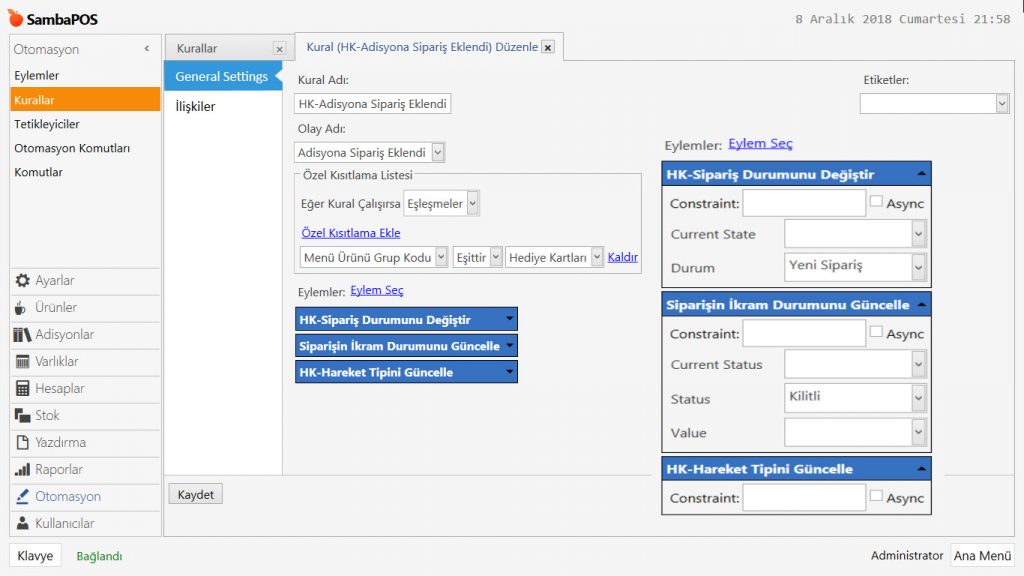The height and width of the screenshot is (576, 1024).
Task: Toggle Async for Siparişin İkram Durumunu Güncelle
Action: (x=876, y=332)
